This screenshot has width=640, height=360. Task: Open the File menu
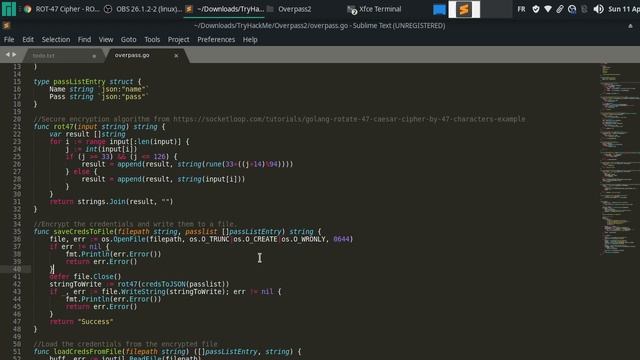pos(9,40)
